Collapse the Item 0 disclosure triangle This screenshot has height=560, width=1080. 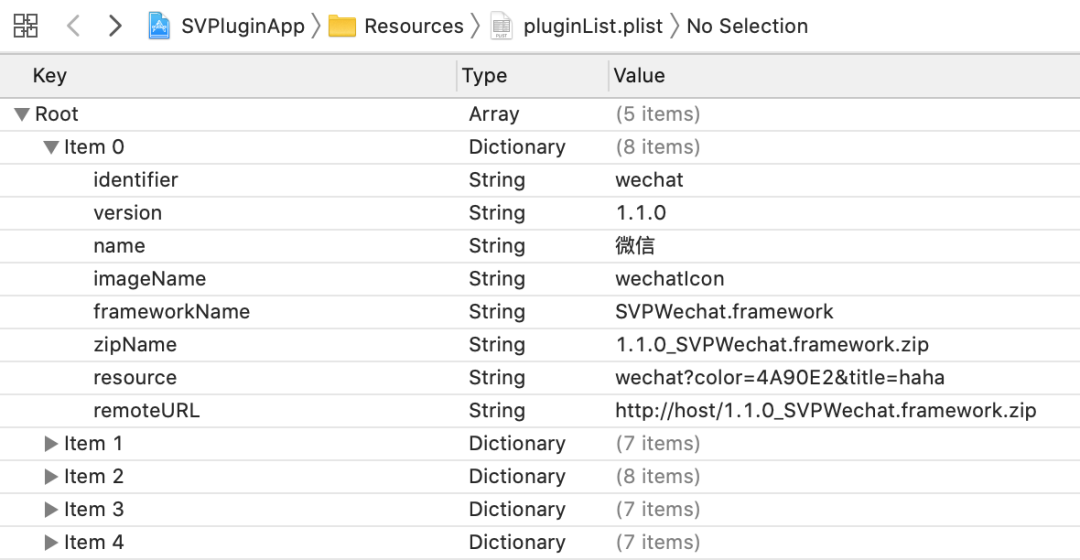51,147
